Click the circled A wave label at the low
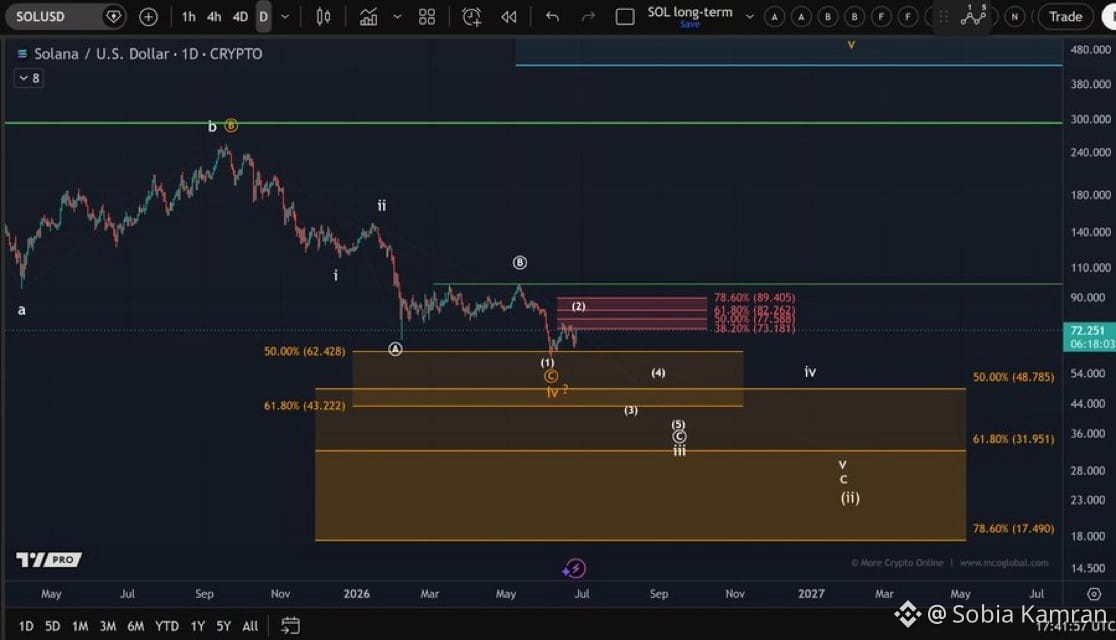The image size is (1116, 640). [395, 349]
